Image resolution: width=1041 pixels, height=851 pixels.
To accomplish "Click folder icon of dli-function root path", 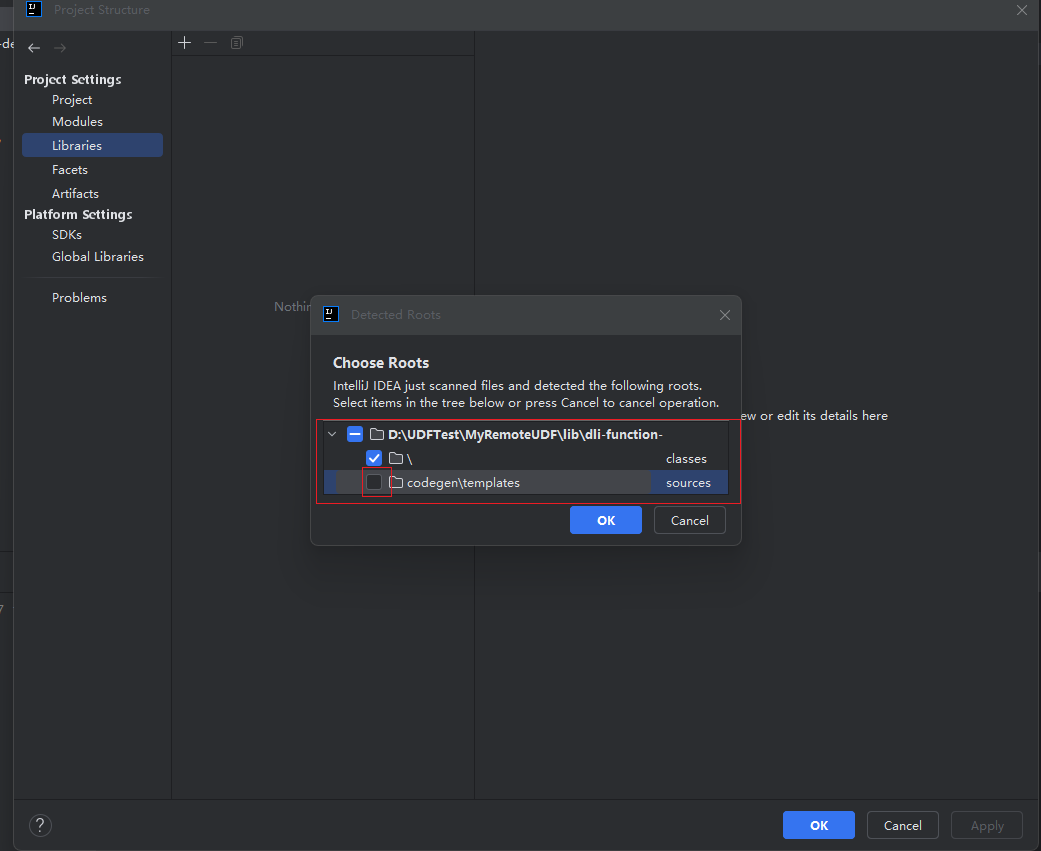I will (377, 434).
